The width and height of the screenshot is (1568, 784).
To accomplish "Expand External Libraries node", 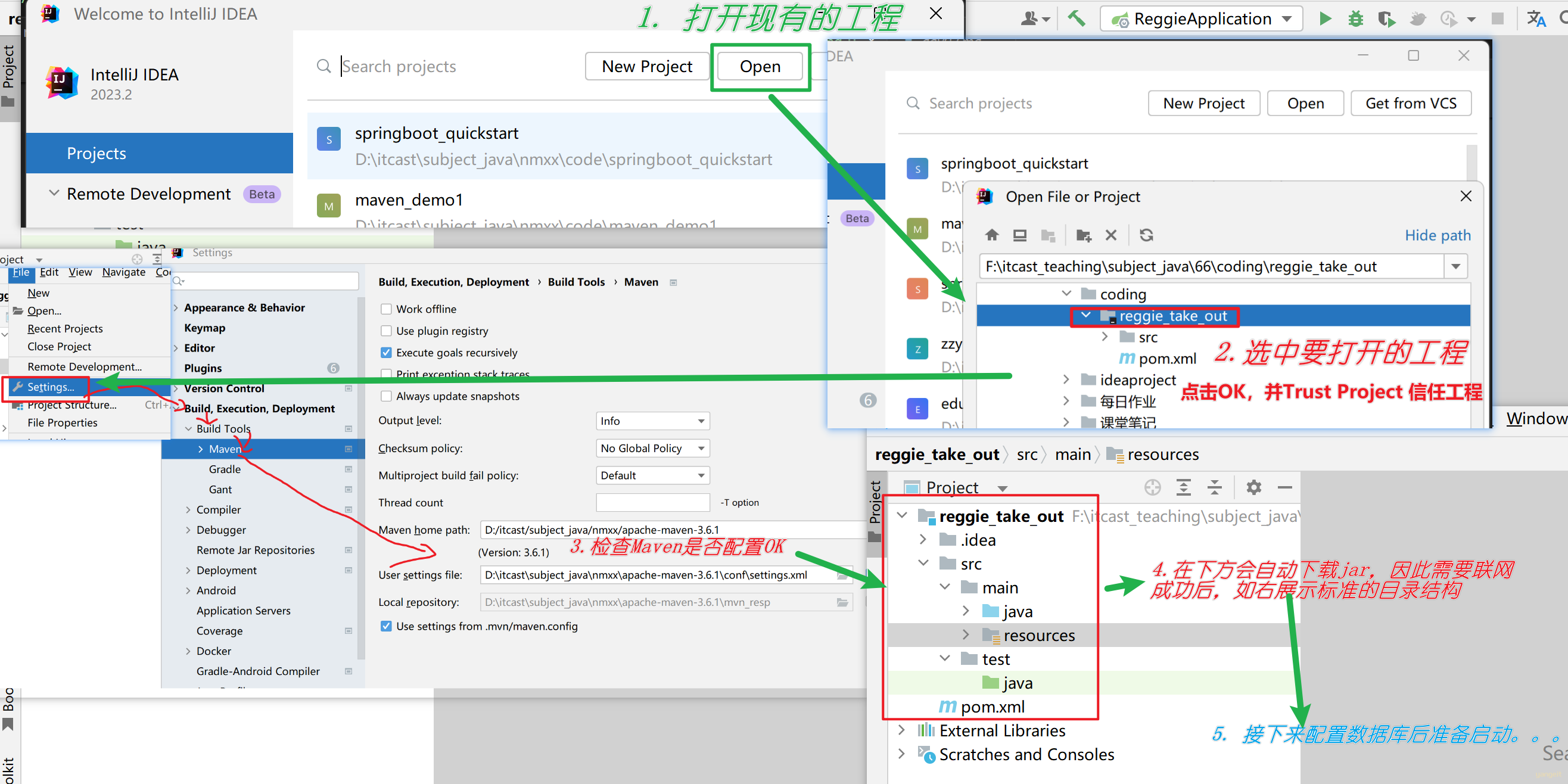I will click(x=901, y=730).
